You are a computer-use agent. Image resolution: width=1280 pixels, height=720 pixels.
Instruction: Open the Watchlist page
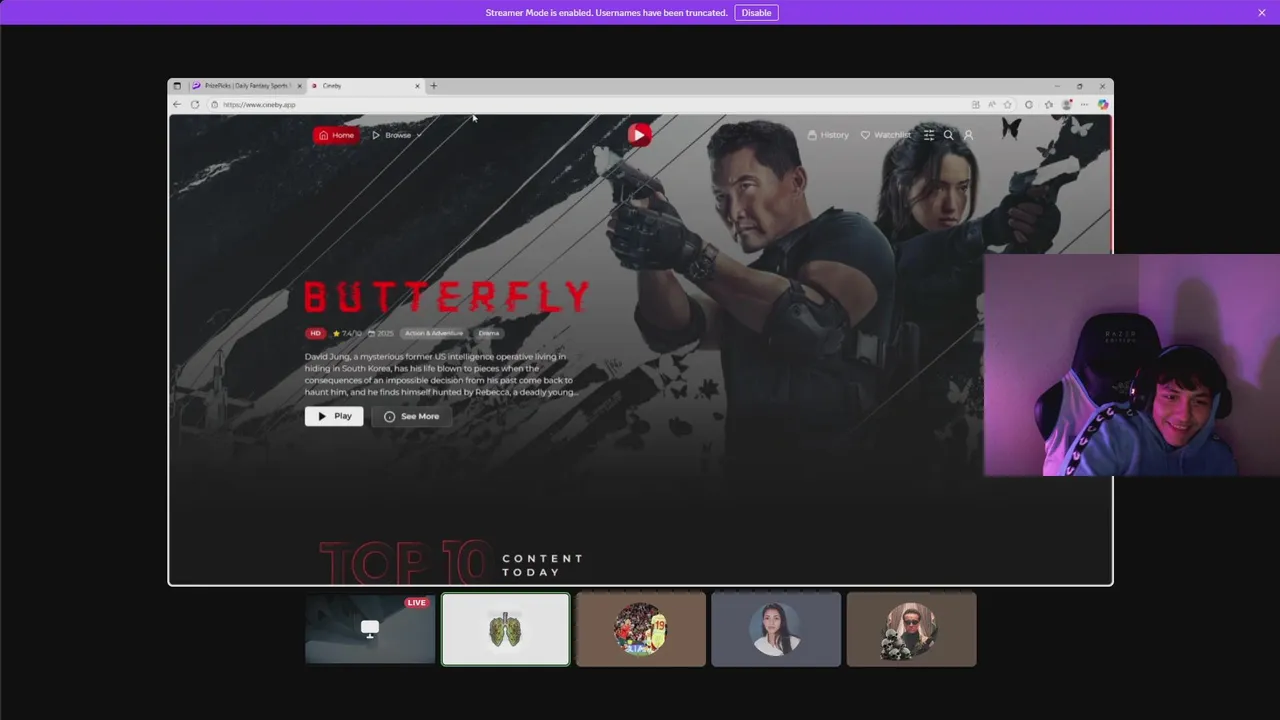(x=886, y=135)
